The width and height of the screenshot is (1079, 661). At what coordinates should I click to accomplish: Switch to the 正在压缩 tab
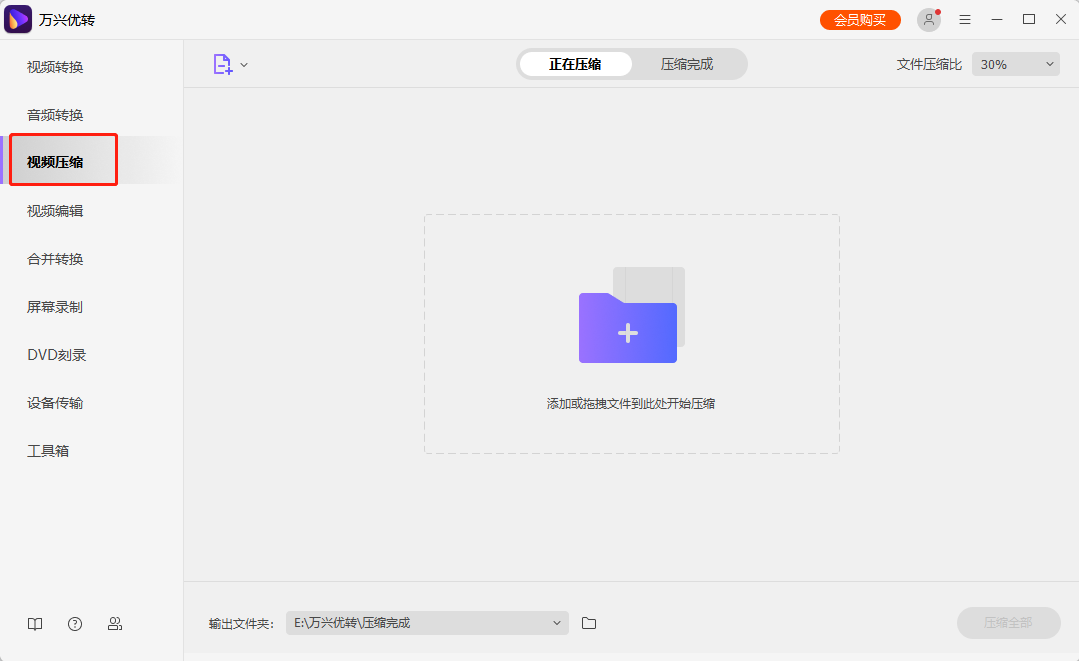tap(575, 63)
